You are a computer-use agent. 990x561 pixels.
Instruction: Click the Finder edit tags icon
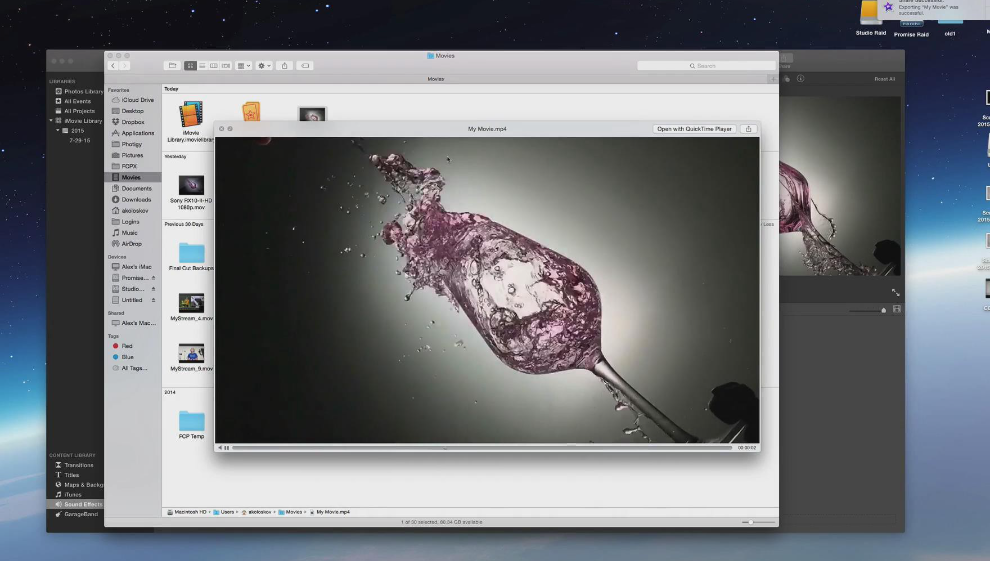[305, 66]
